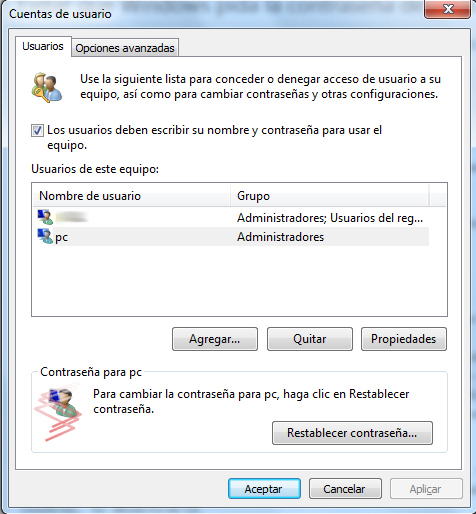This screenshot has height=514, width=476.
Task: Click the greyed-out Aplicar button
Action: click(x=426, y=489)
